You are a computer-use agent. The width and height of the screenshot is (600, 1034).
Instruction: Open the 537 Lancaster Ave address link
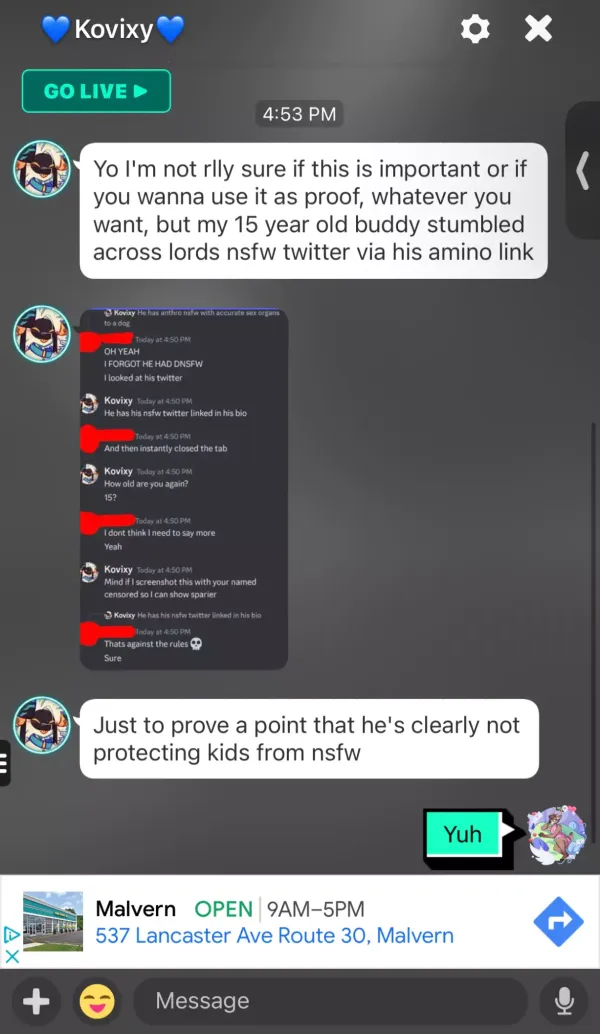coord(274,935)
